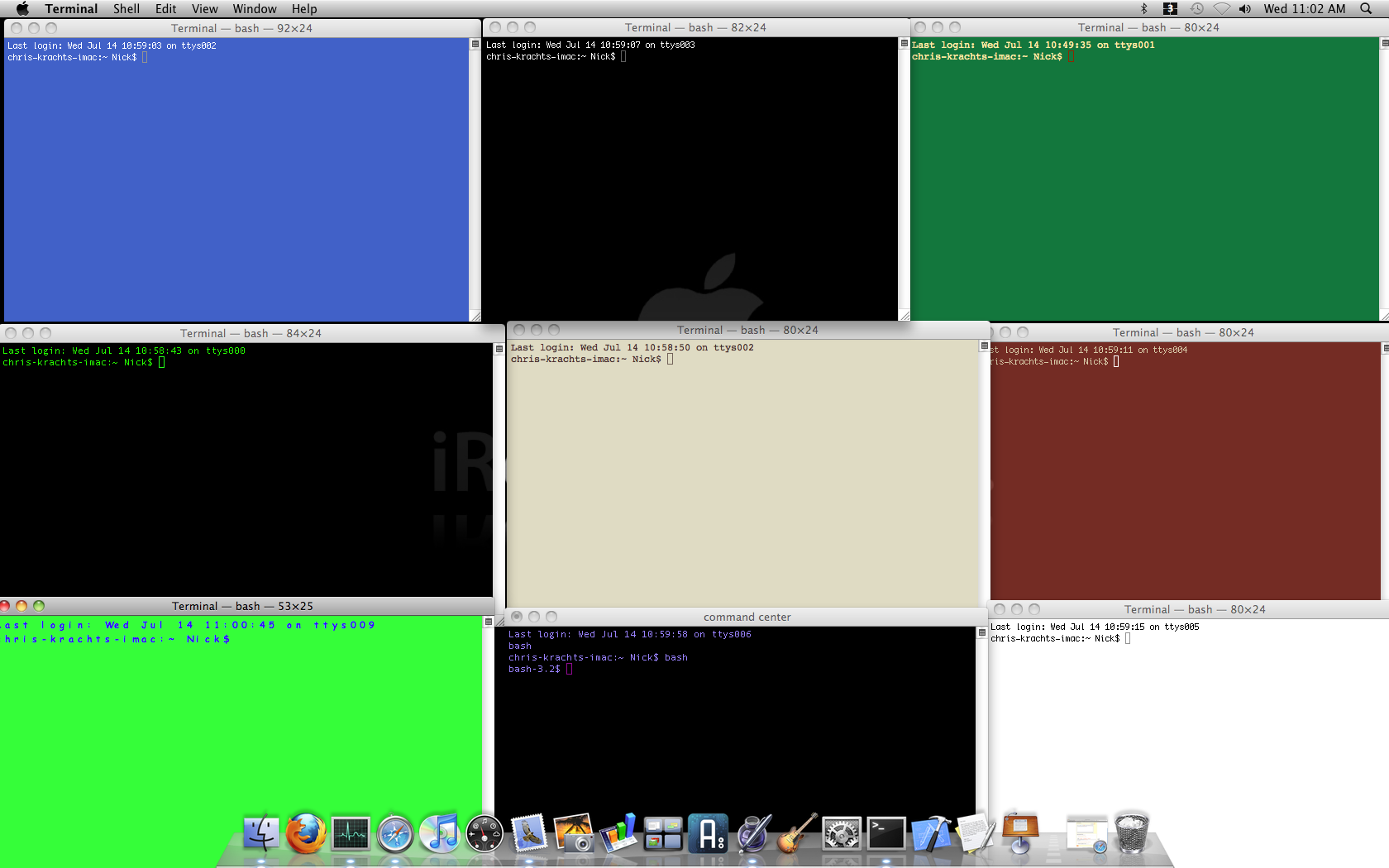Screen dimensions: 1389x868
Task: Open the volume control in menu bar
Action: point(1244,9)
